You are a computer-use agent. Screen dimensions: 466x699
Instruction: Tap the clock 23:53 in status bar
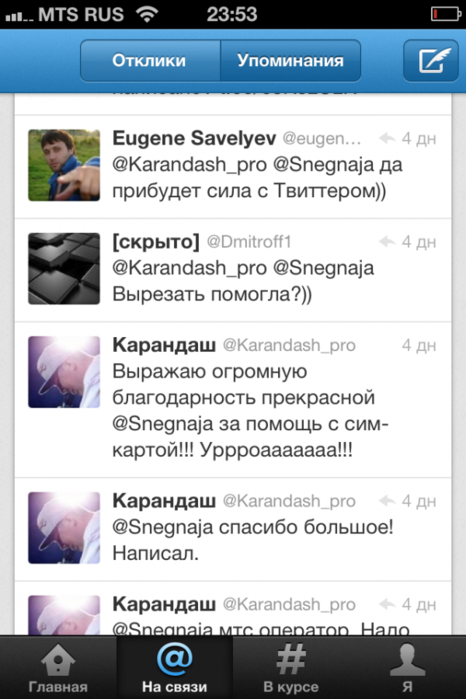pos(232,14)
